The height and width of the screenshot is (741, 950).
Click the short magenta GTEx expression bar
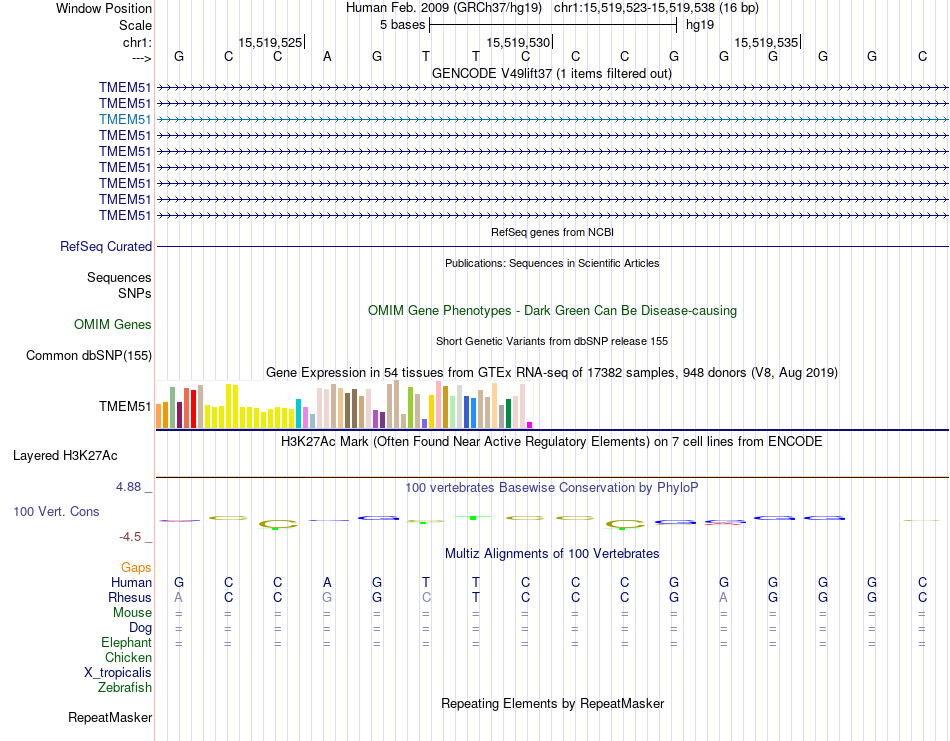[x=530, y=425]
